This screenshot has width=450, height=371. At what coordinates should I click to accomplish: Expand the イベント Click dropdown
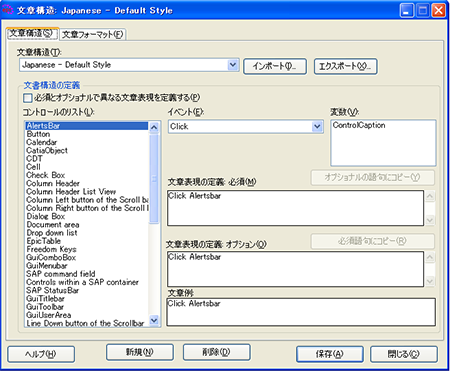317,127
